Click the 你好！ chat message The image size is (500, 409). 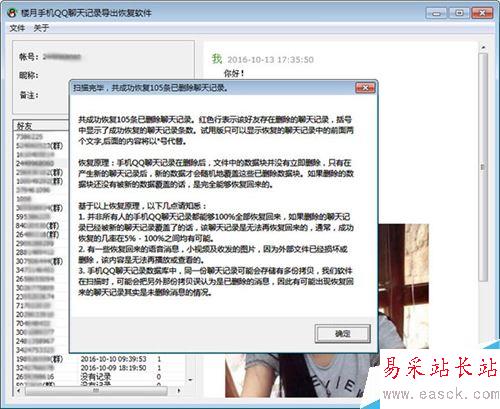click(x=234, y=73)
